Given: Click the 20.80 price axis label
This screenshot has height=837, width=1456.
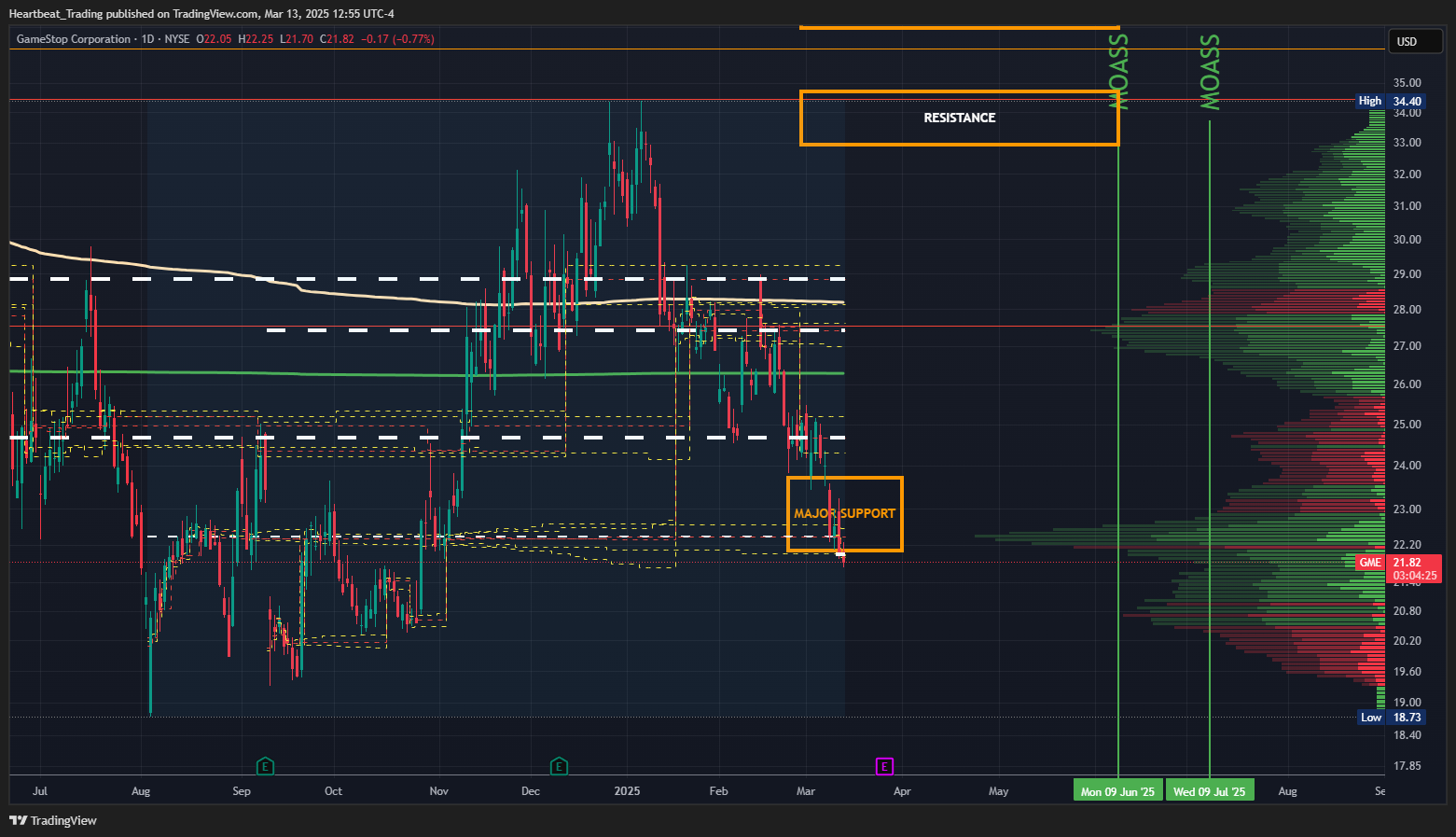Looking at the screenshot, I should [1407, 611].
